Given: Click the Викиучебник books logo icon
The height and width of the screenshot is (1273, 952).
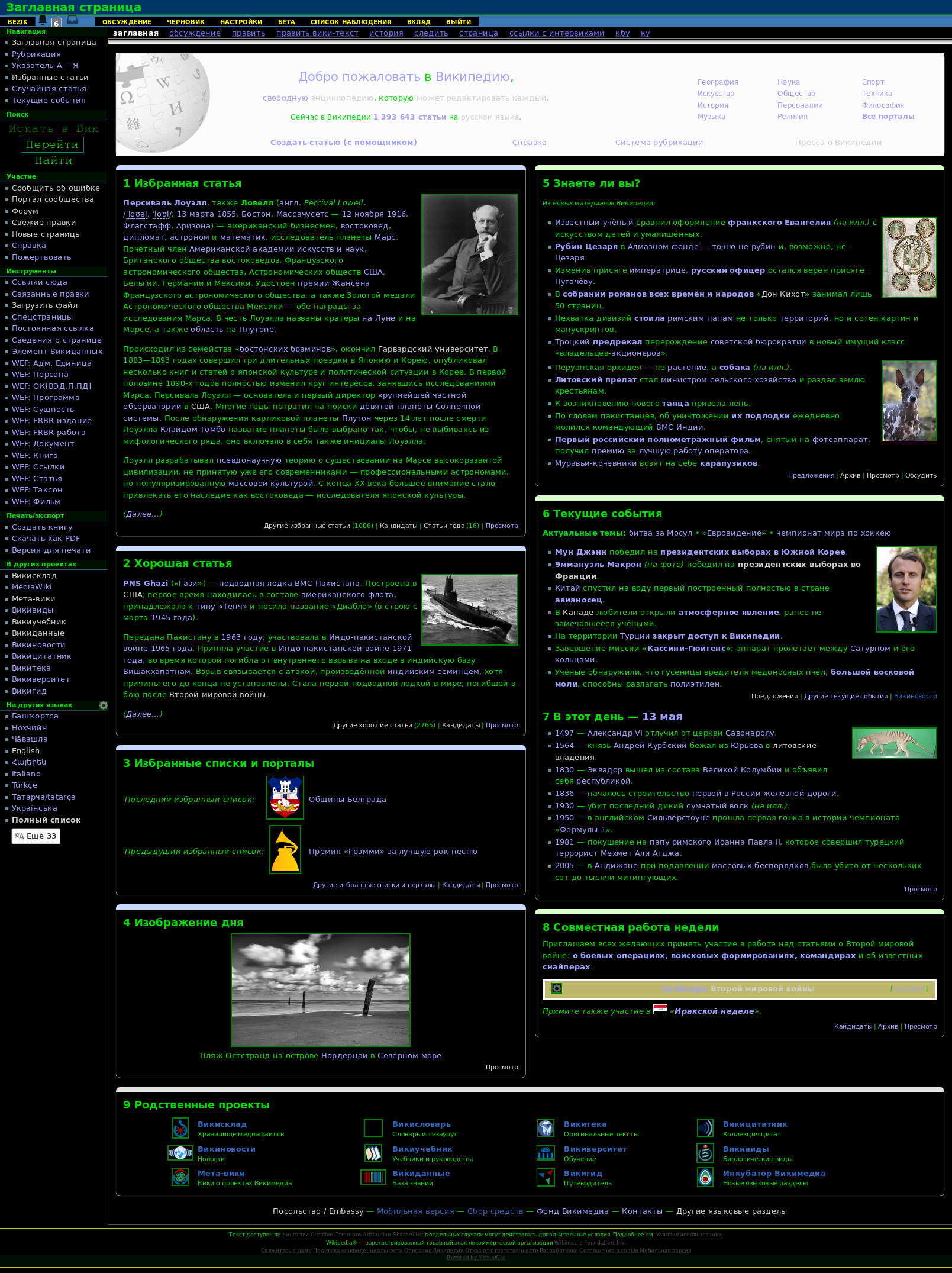Looking at the screenshot, I should point(373,1153).
